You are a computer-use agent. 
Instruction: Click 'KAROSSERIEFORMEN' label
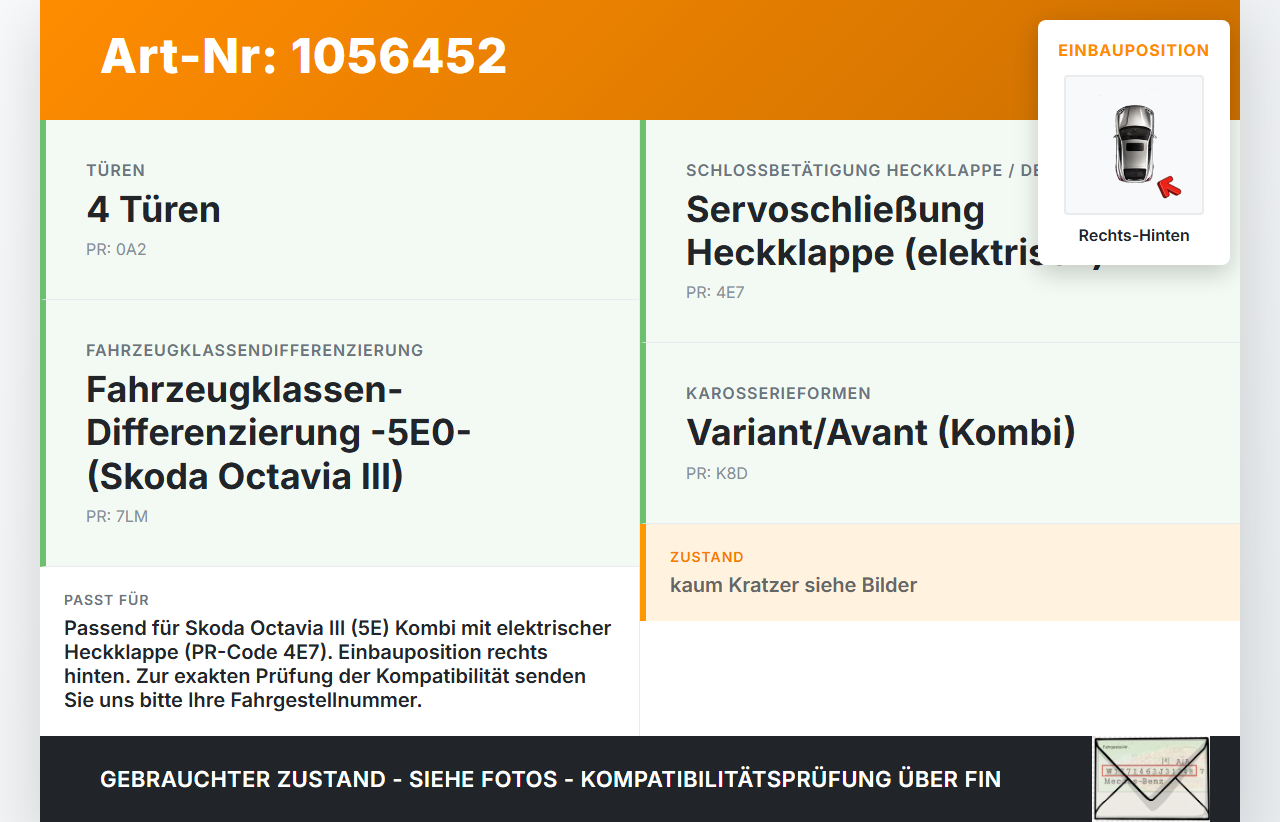coord(778,393)
